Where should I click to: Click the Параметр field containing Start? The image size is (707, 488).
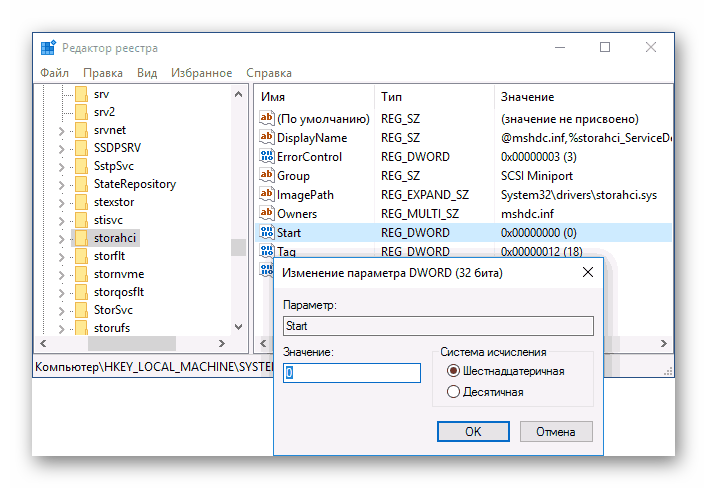[438, 326]
